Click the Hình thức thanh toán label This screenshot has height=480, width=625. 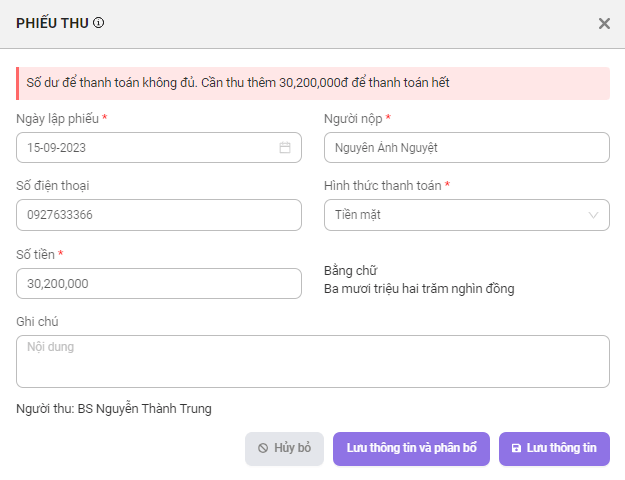pos(383,186)
